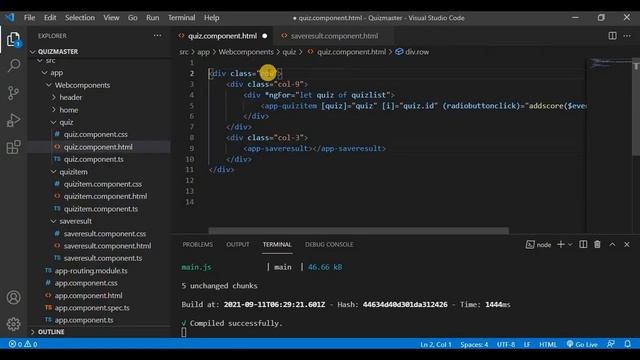Click LF end of line setting
The height and width of the screenshot is (360, 640).
(527, 344)
